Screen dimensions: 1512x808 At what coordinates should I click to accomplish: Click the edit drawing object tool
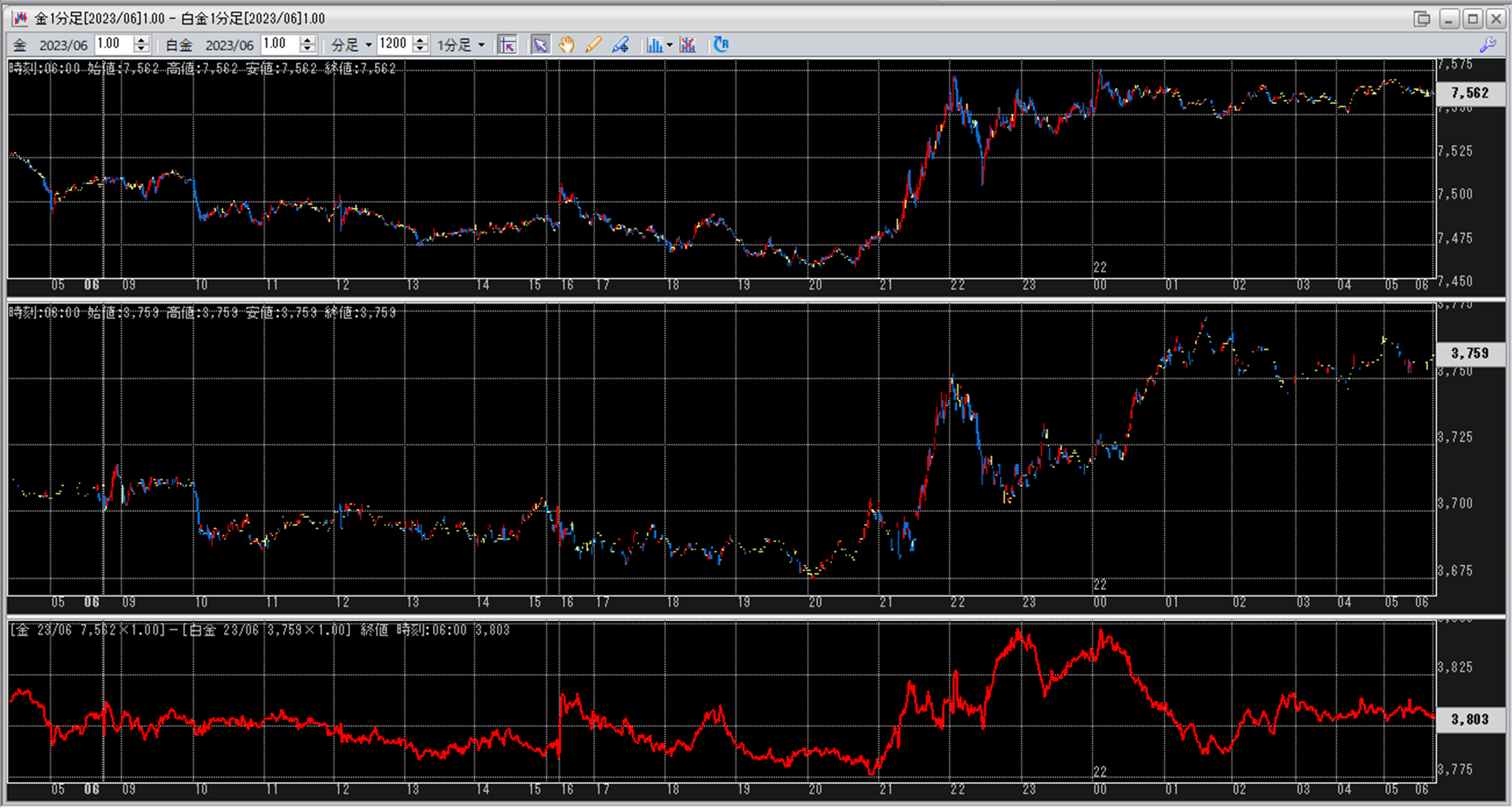click(620, 45)
